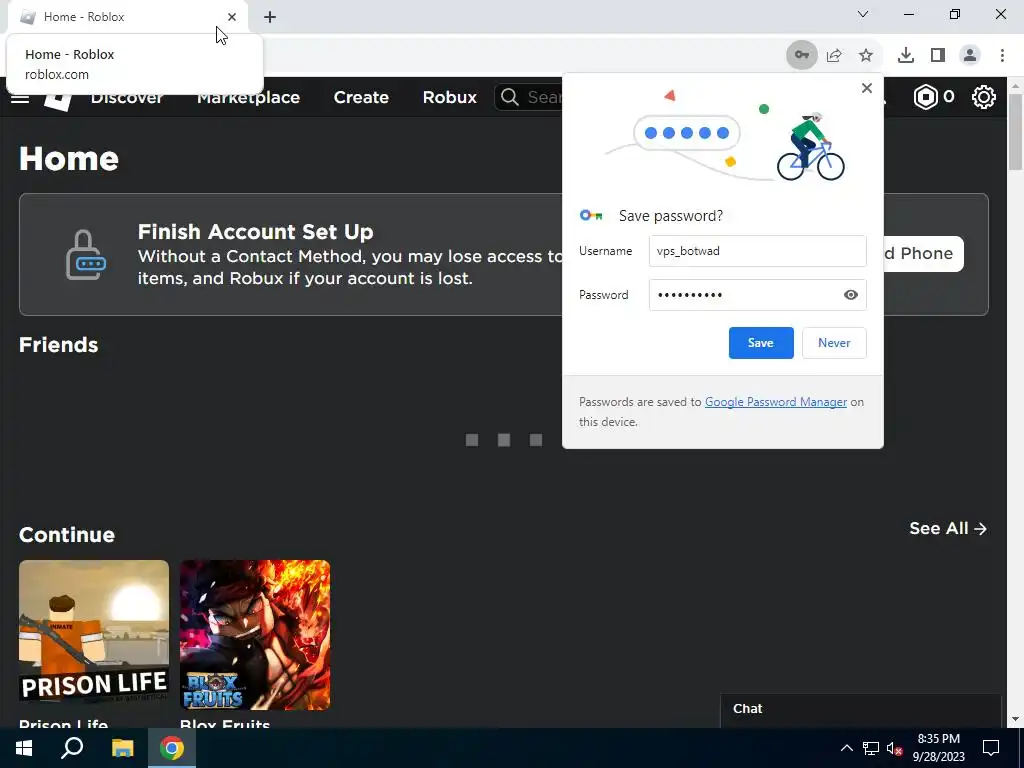The image size is (1024, 768).
Task: Open the Marketplace nav item
Action: click(248, 97)
